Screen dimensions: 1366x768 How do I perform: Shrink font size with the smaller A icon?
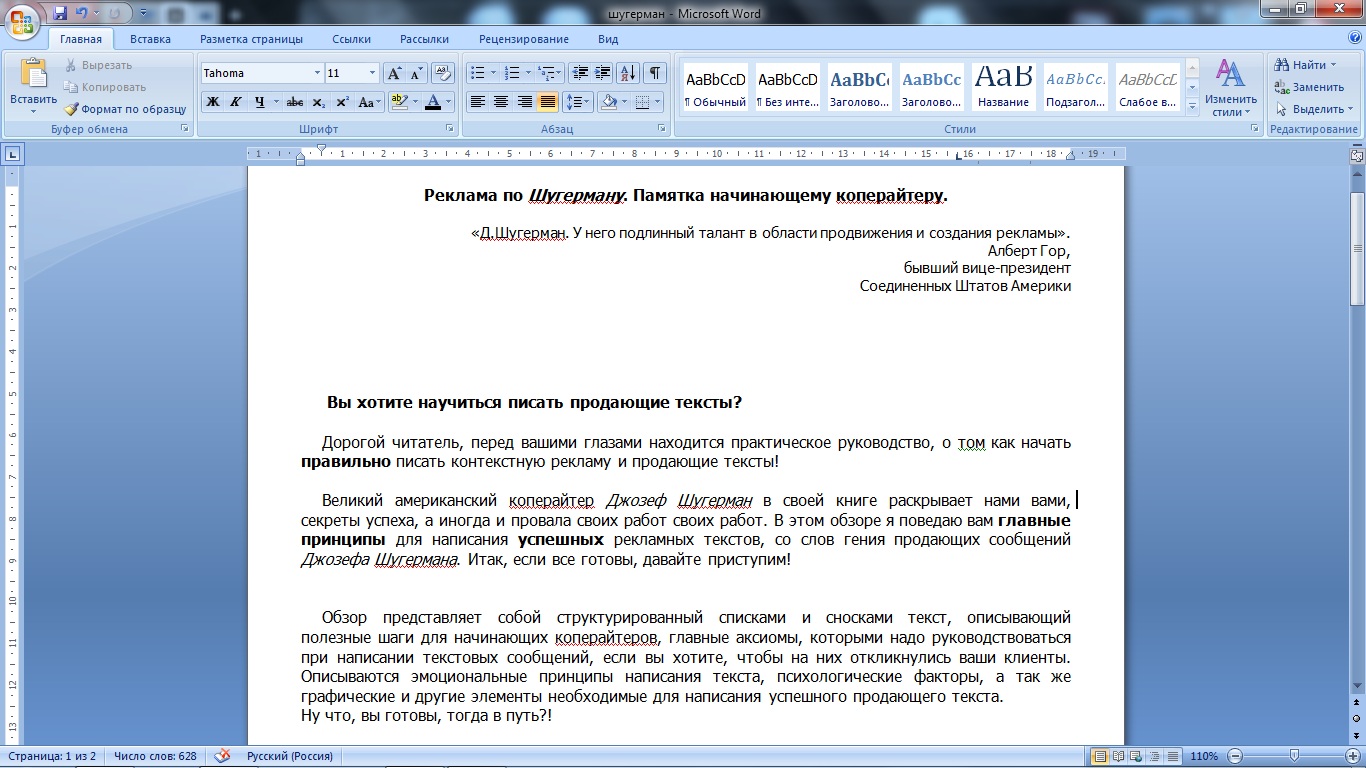[x=416, y=73]
